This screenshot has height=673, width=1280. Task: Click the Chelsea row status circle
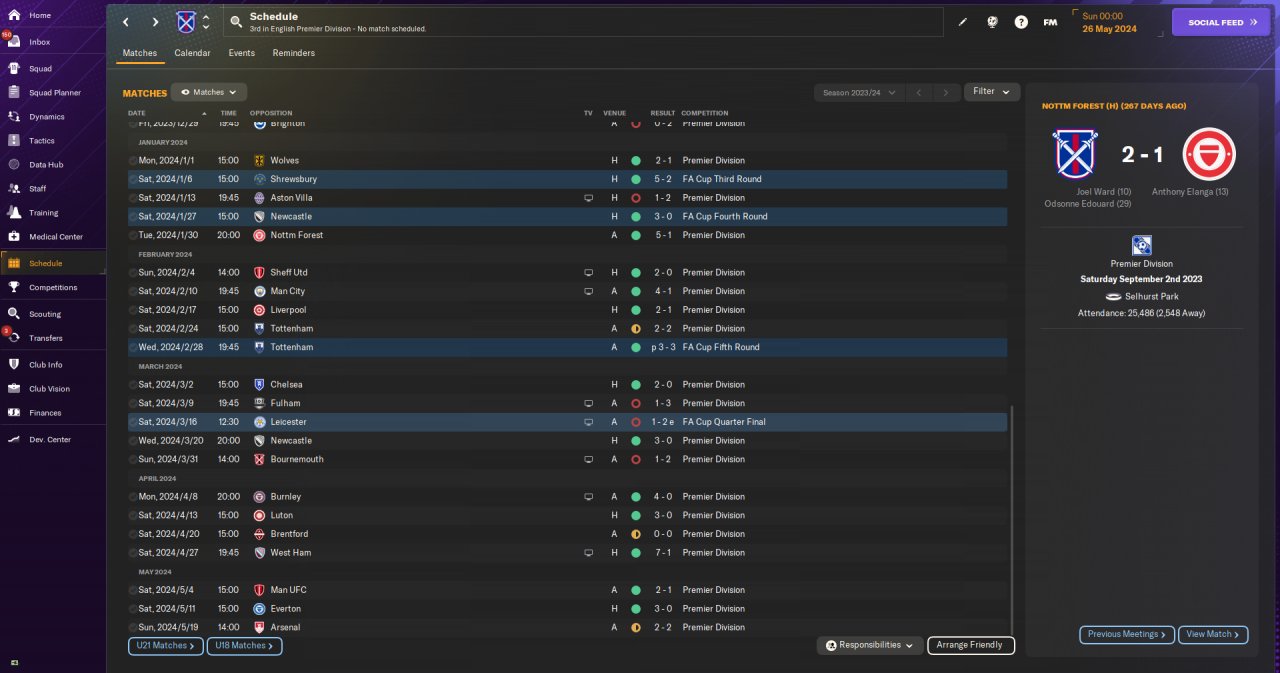coord(635,385)
